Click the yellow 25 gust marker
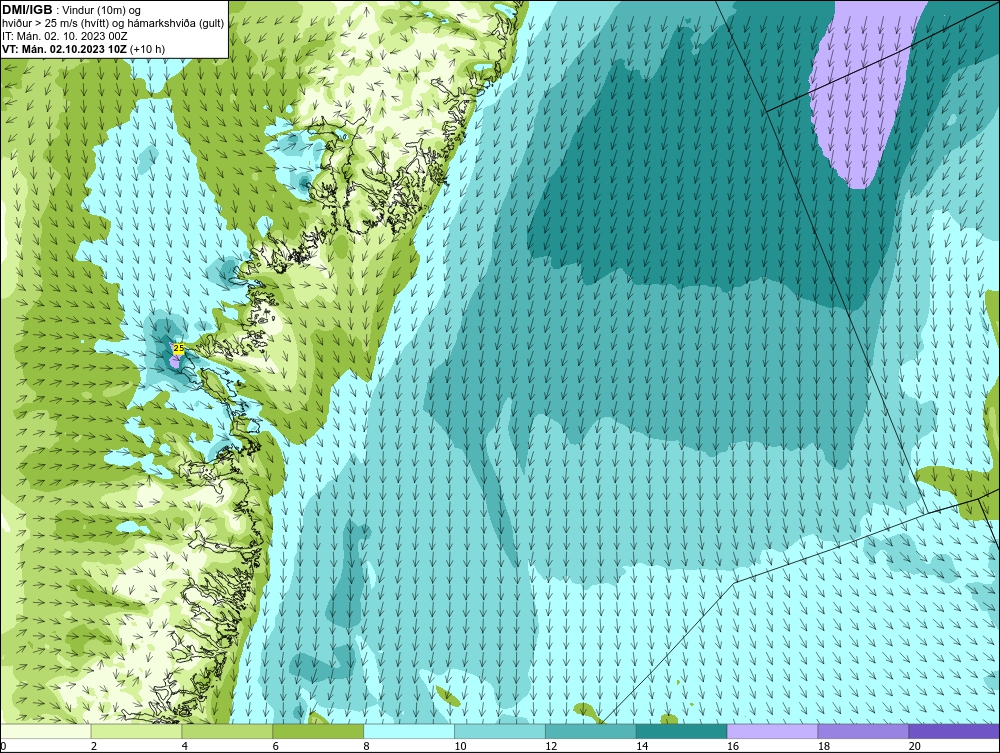The width and height of the screenshot is (1000, 753). [179, 348]
